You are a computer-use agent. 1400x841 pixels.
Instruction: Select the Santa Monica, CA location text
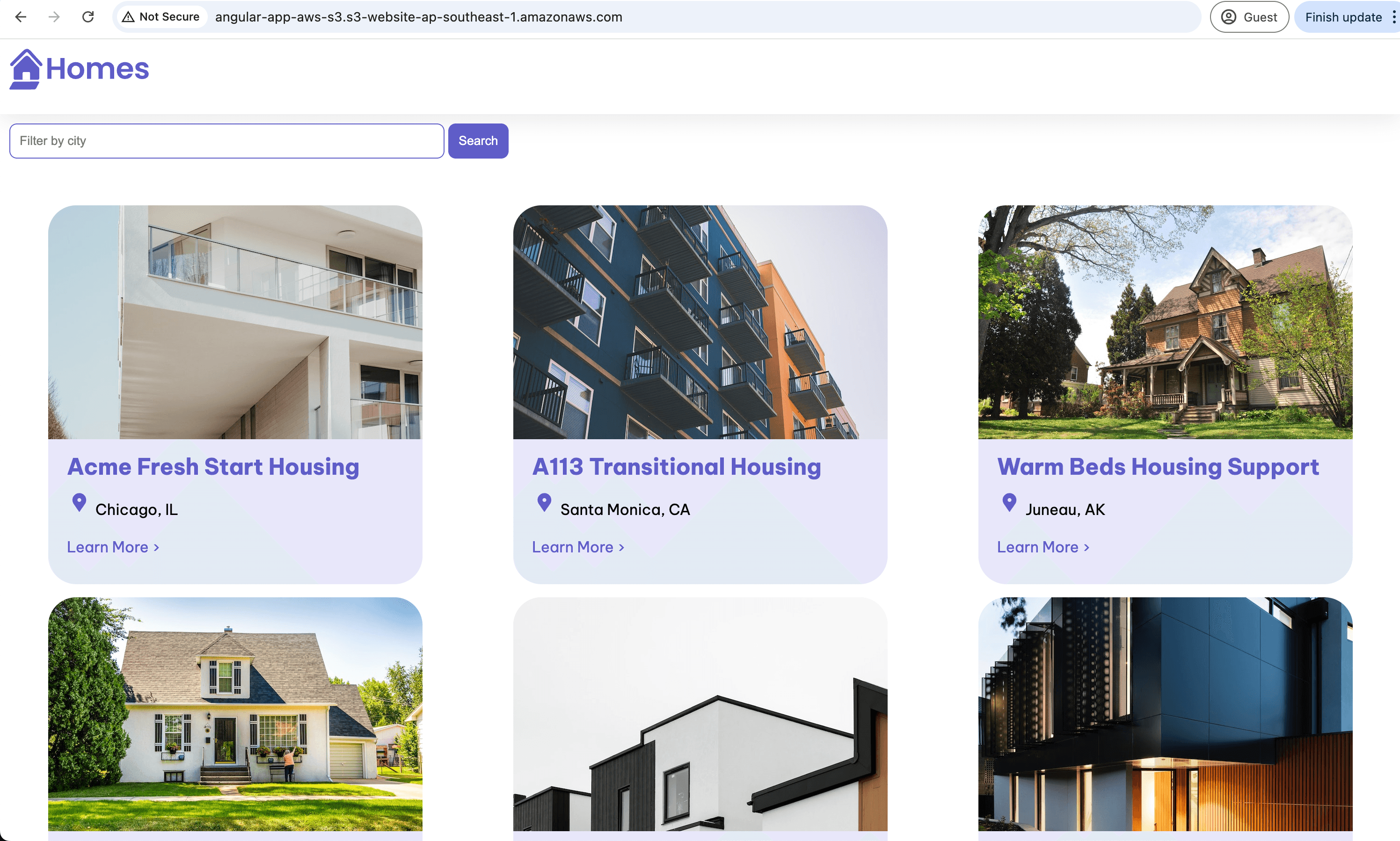point(625,509)
